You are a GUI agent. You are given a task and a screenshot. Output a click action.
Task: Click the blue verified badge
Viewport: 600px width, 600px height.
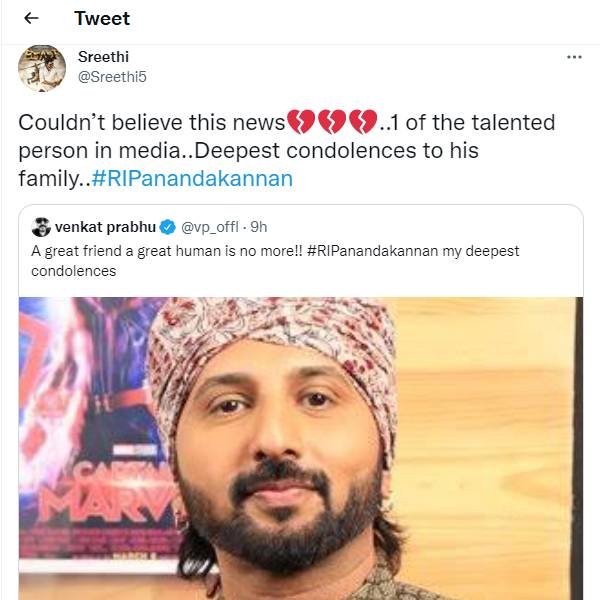tap(169, 227)
